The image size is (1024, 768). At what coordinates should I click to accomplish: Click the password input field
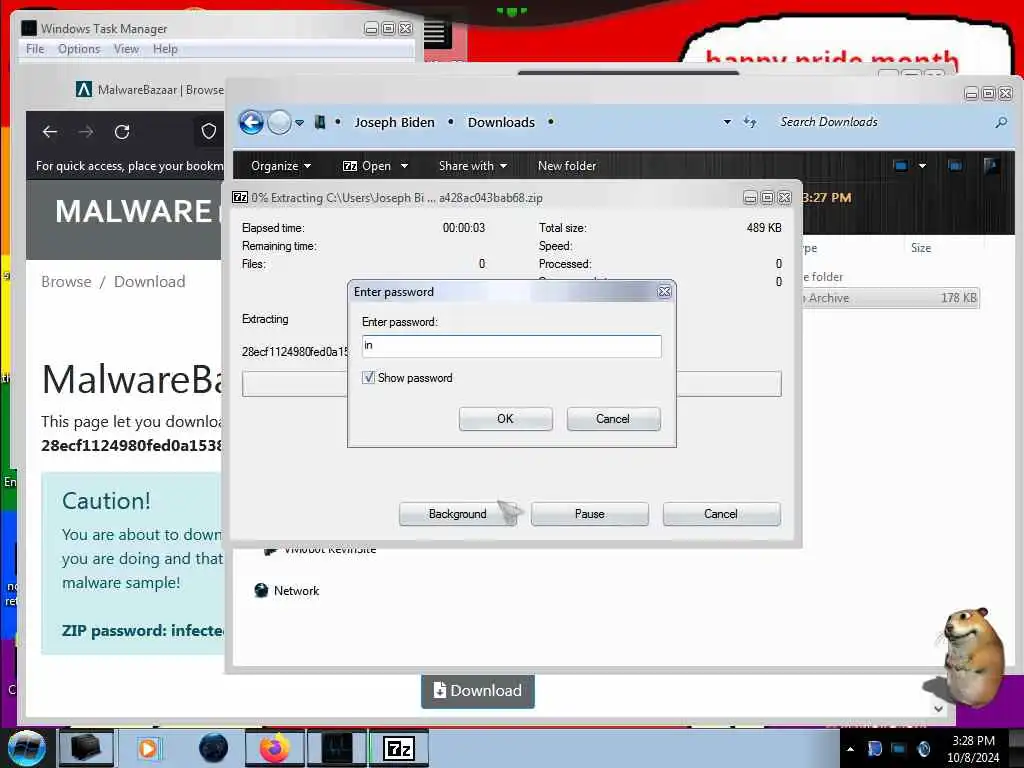point(511,345)
